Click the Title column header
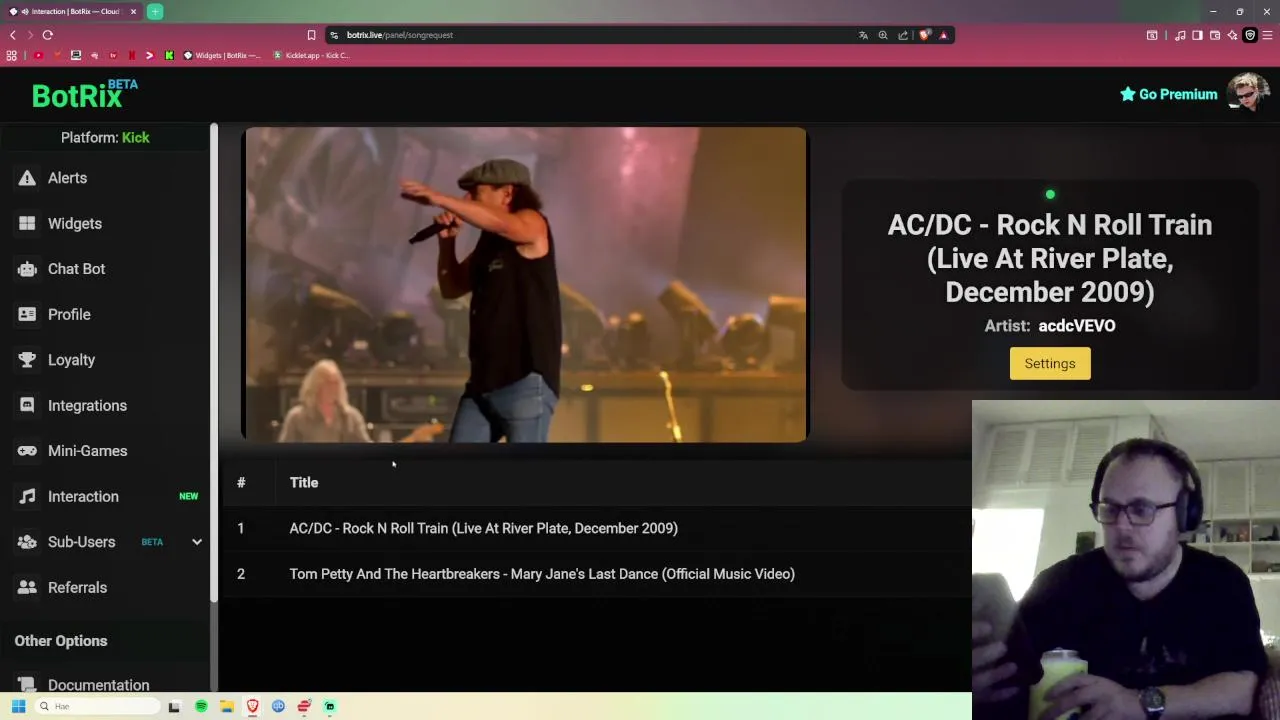This screenshot has height=720, width=1280. pyautogui.click(x=304, y=483)
